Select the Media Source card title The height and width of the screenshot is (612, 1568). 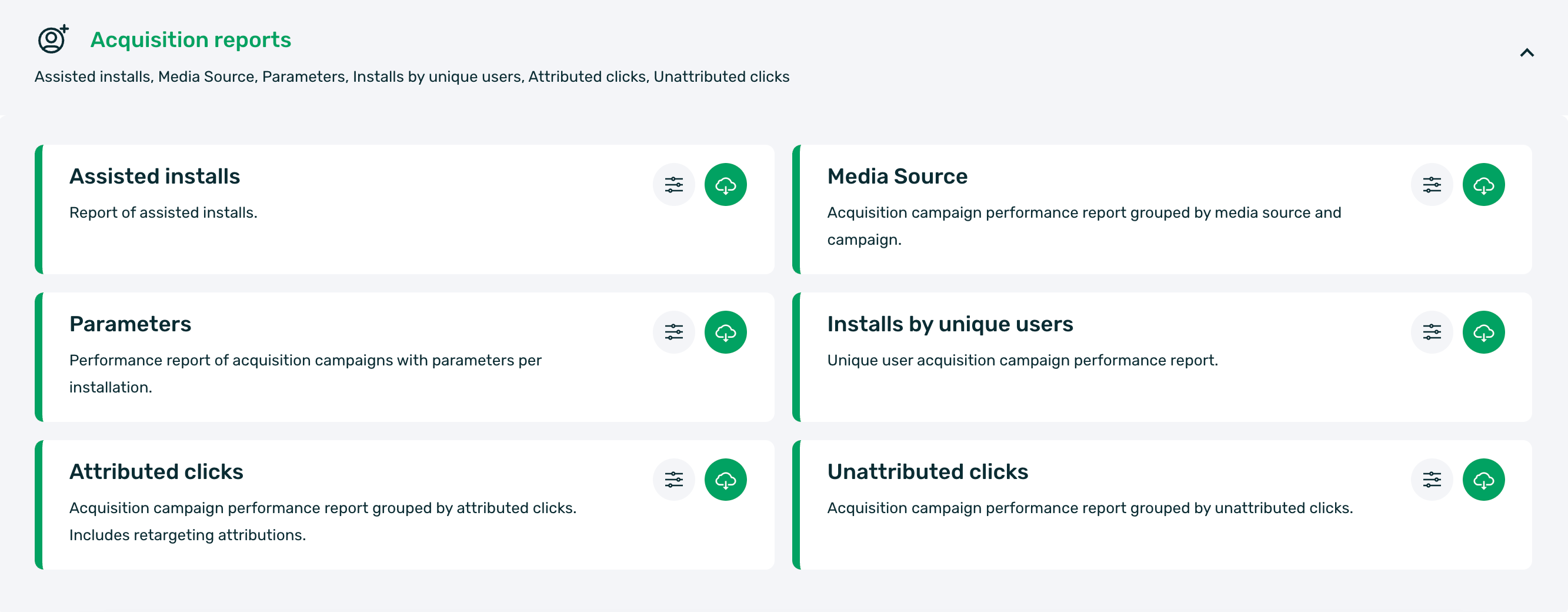coord(897,177)
